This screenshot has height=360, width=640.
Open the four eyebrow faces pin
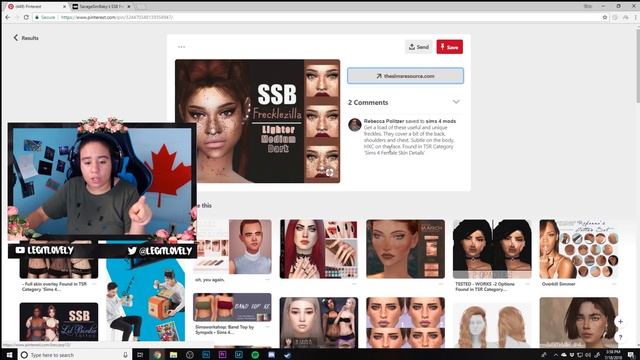(405, 322)
